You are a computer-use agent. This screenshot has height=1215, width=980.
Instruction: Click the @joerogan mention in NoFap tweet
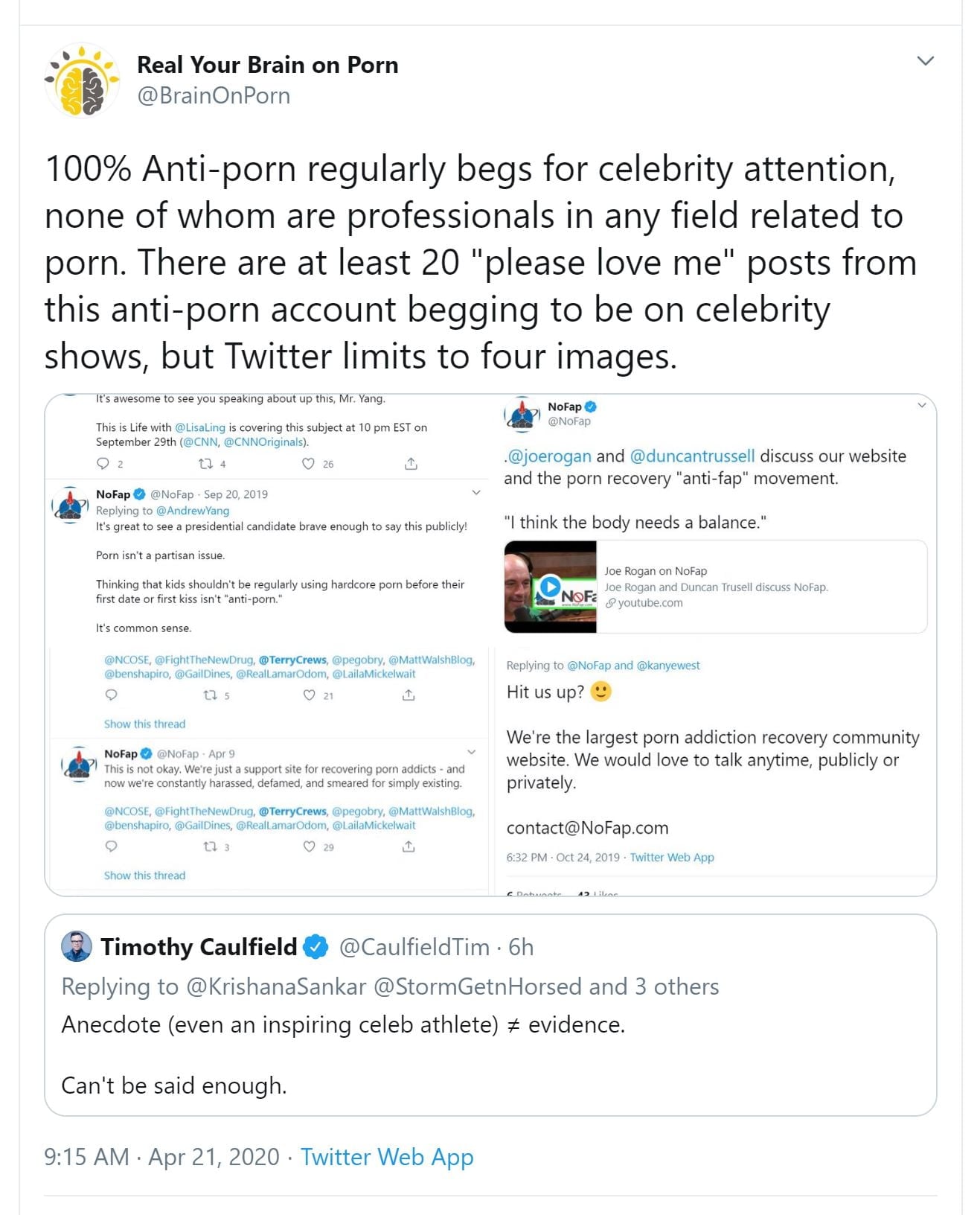[549, 456]
